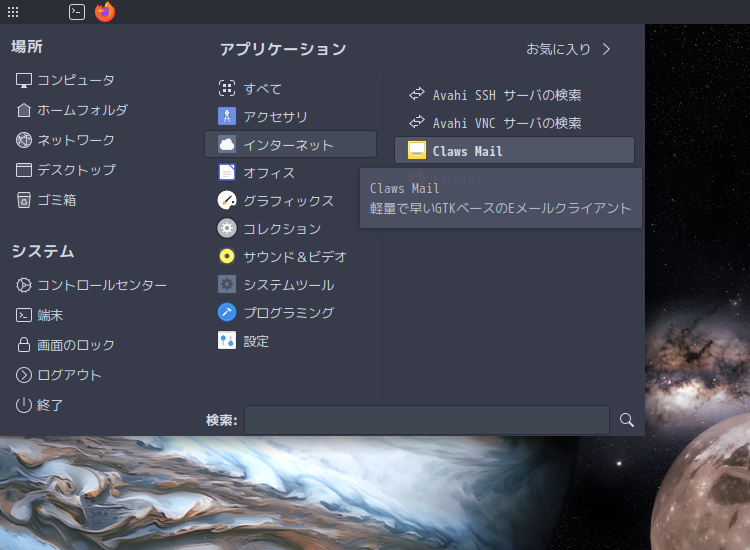Select システムツール category label

289,285
